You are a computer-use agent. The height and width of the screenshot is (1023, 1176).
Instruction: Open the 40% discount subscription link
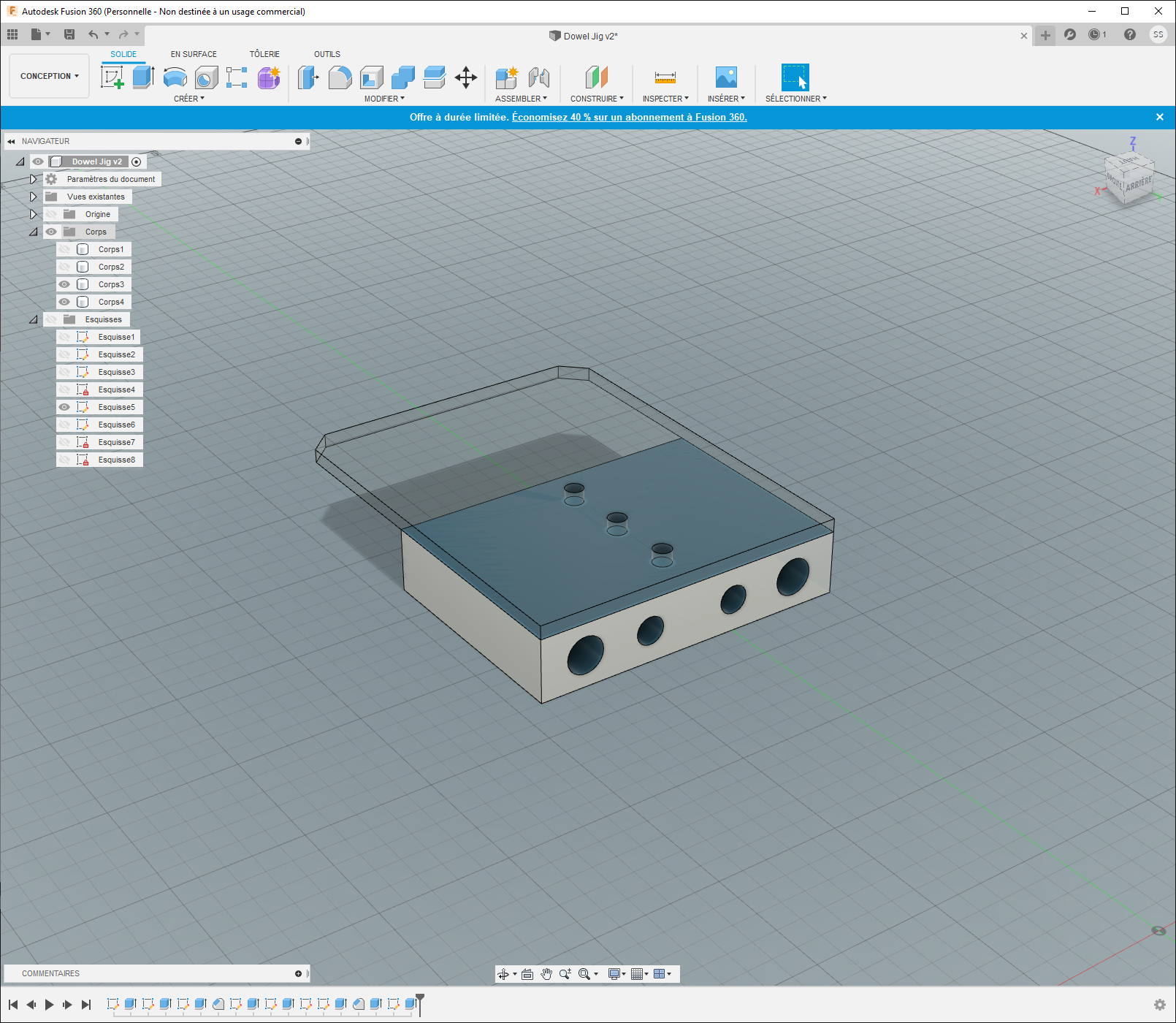pos(629,117)
